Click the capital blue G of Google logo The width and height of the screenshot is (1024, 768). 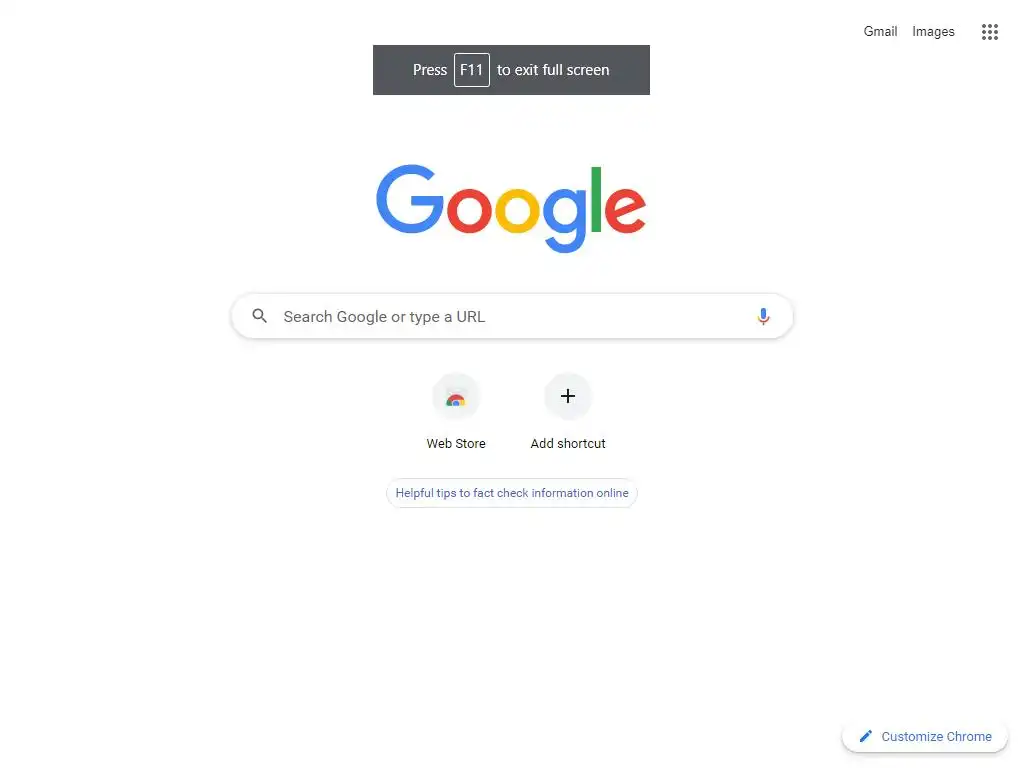point(410,199)
